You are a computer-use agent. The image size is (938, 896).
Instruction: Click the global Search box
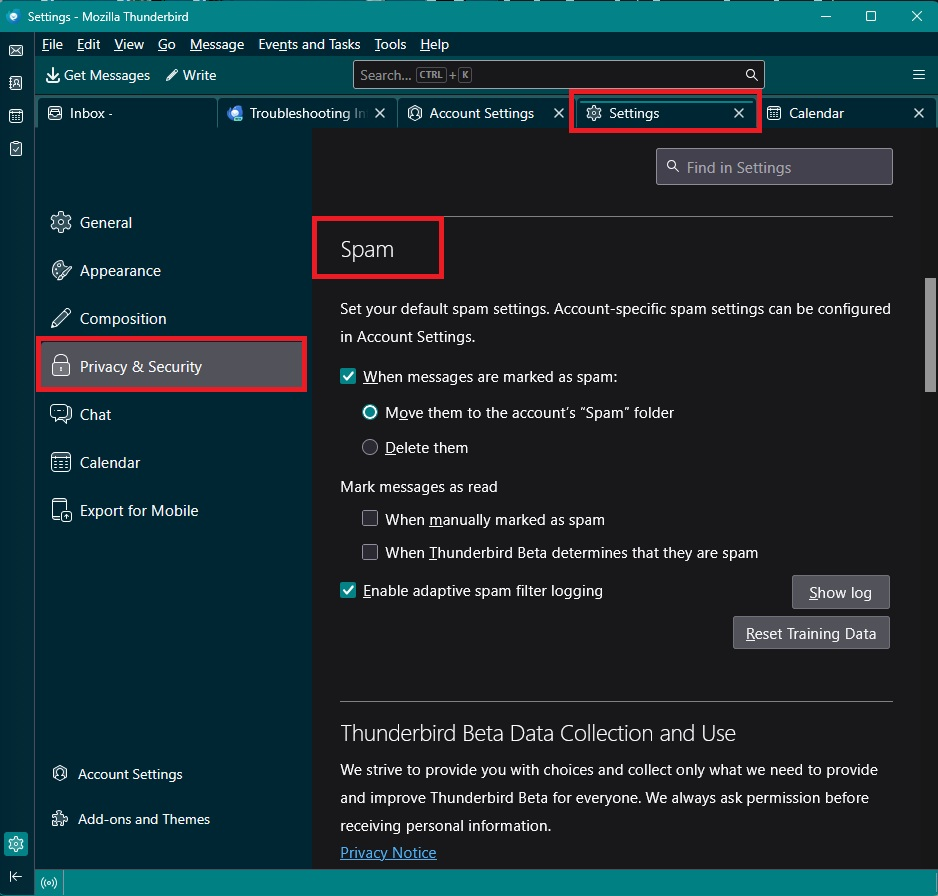(559, 75)
